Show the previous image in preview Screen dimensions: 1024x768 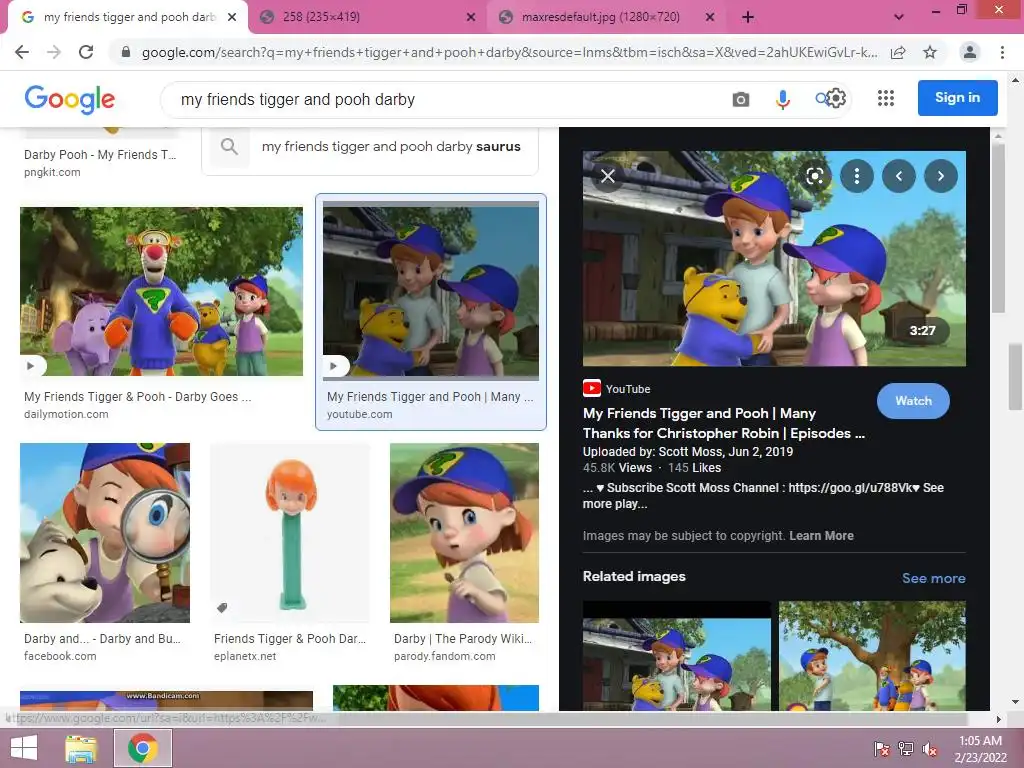point(899,176)
